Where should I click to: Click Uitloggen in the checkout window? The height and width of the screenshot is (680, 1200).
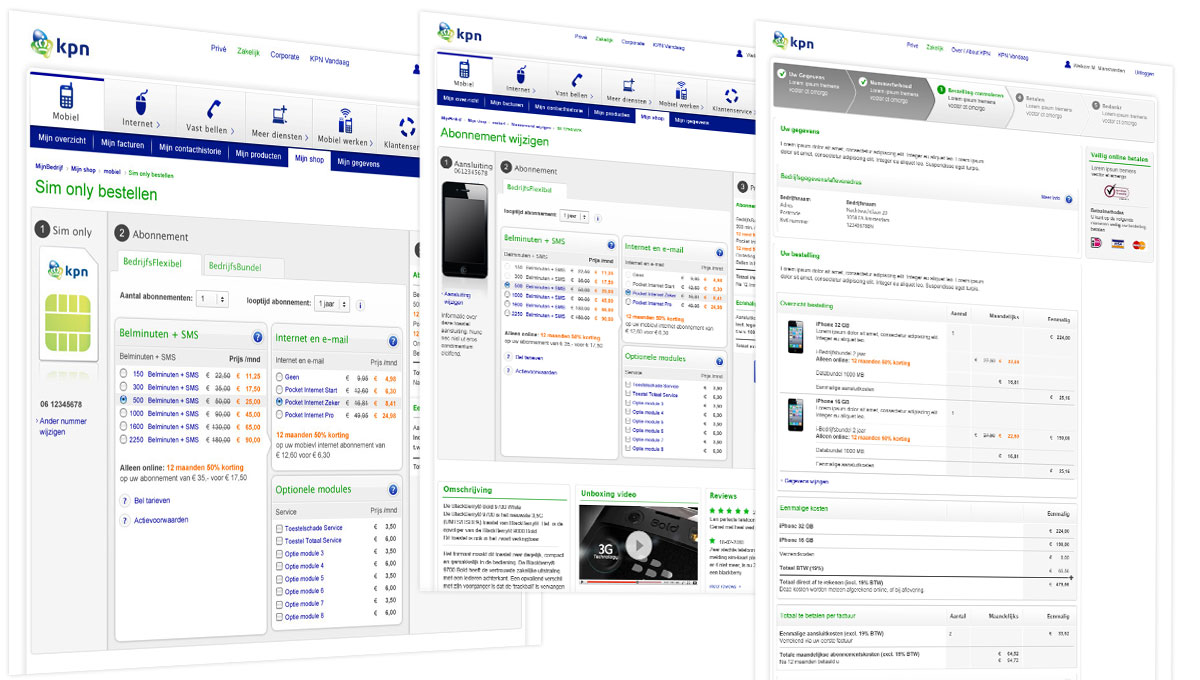pos(1144,73)
